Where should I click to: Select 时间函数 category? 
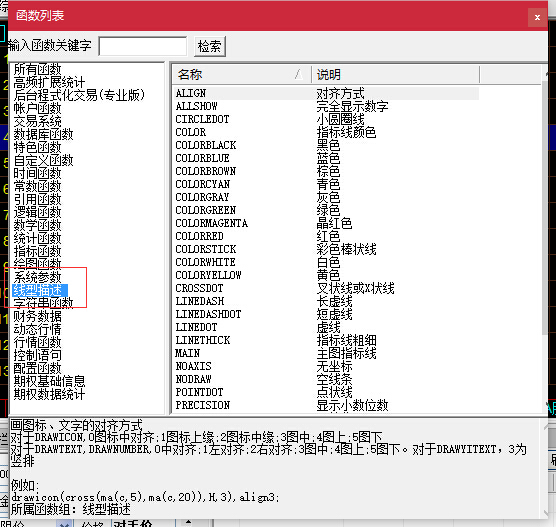coord(37,173)
